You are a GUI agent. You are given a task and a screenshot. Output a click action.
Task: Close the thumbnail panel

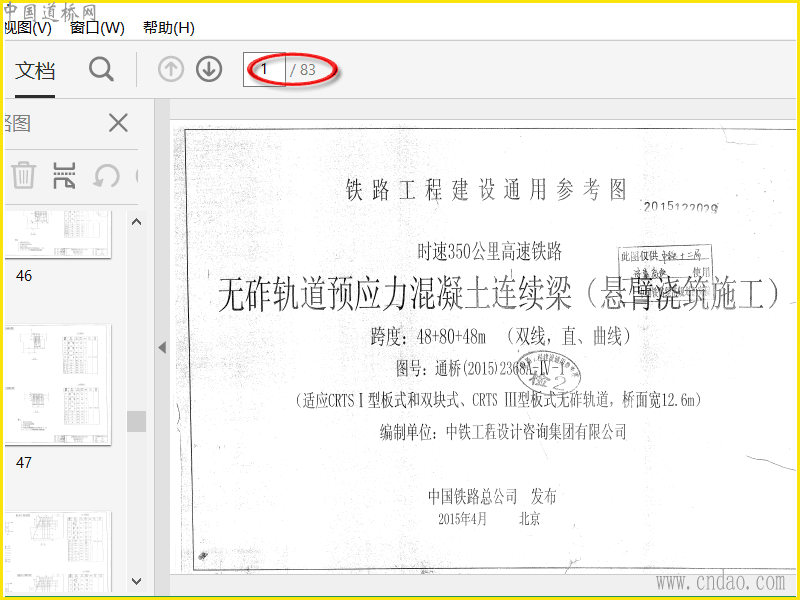point(118,123)
